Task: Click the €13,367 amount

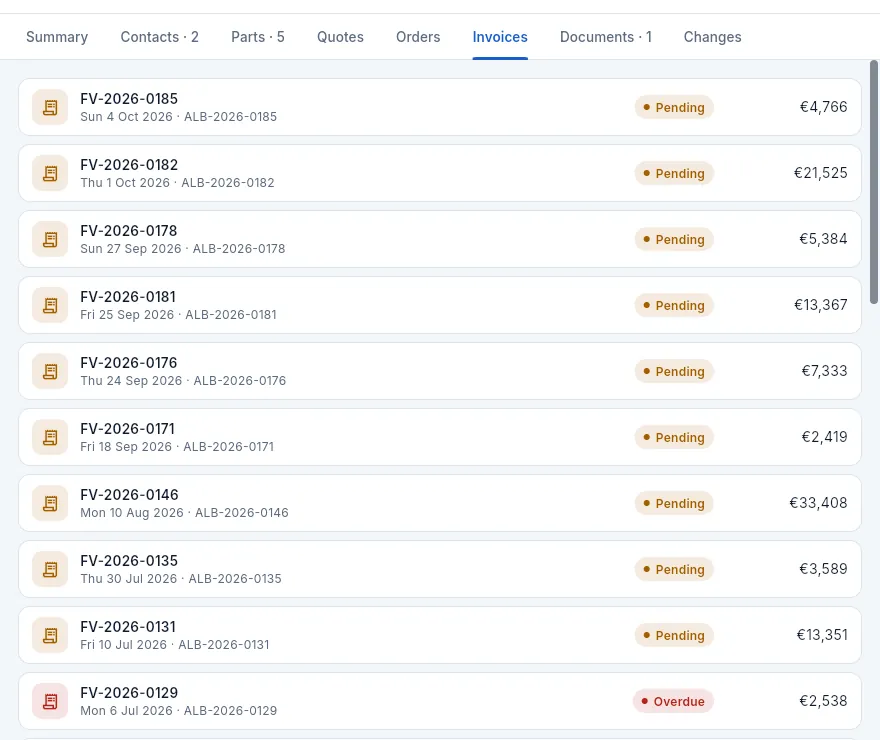Action: pyautogui.click(x=821, y=305)
